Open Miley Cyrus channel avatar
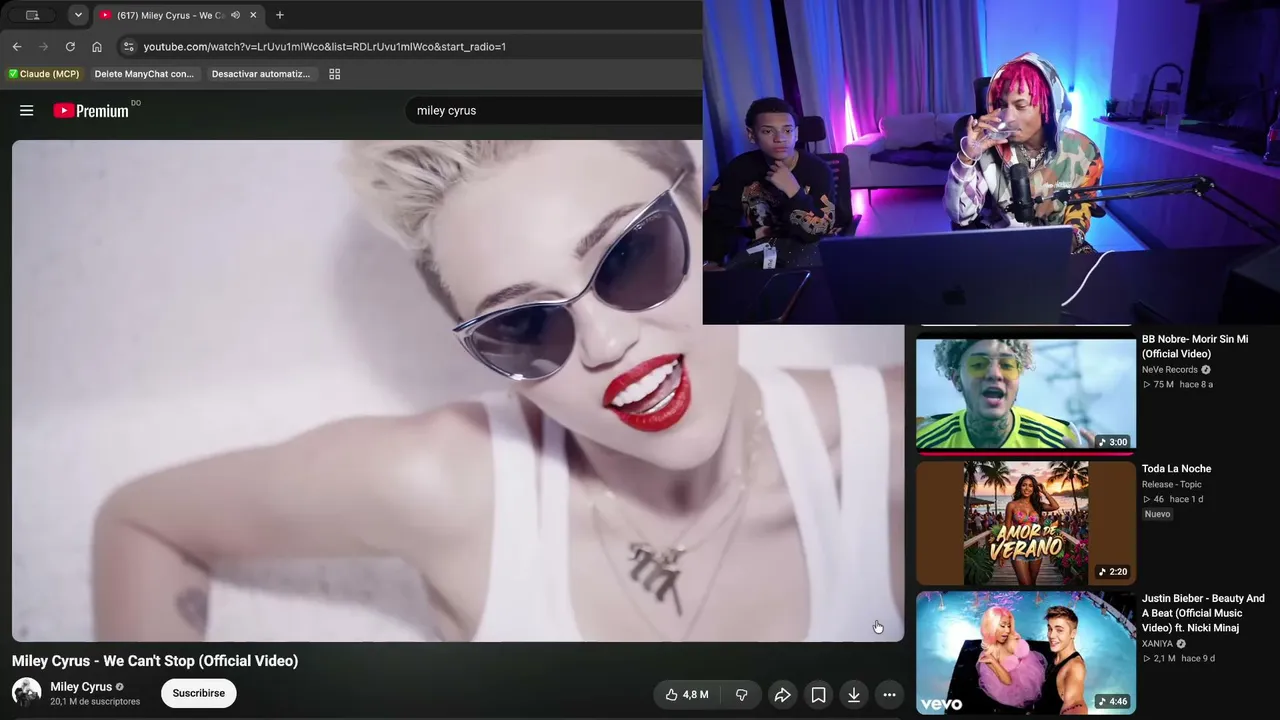 pyautogui.click(x=26, y=693)
